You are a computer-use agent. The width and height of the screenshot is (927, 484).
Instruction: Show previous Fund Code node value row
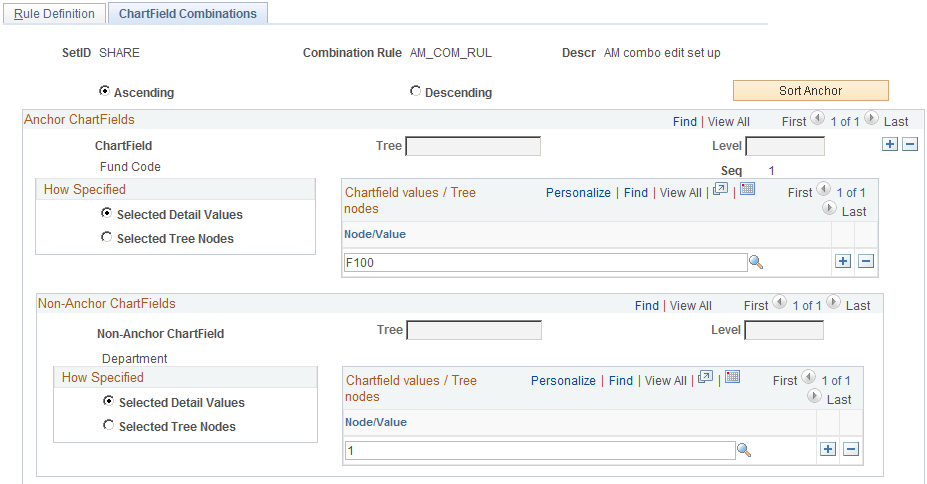(824, 189)
